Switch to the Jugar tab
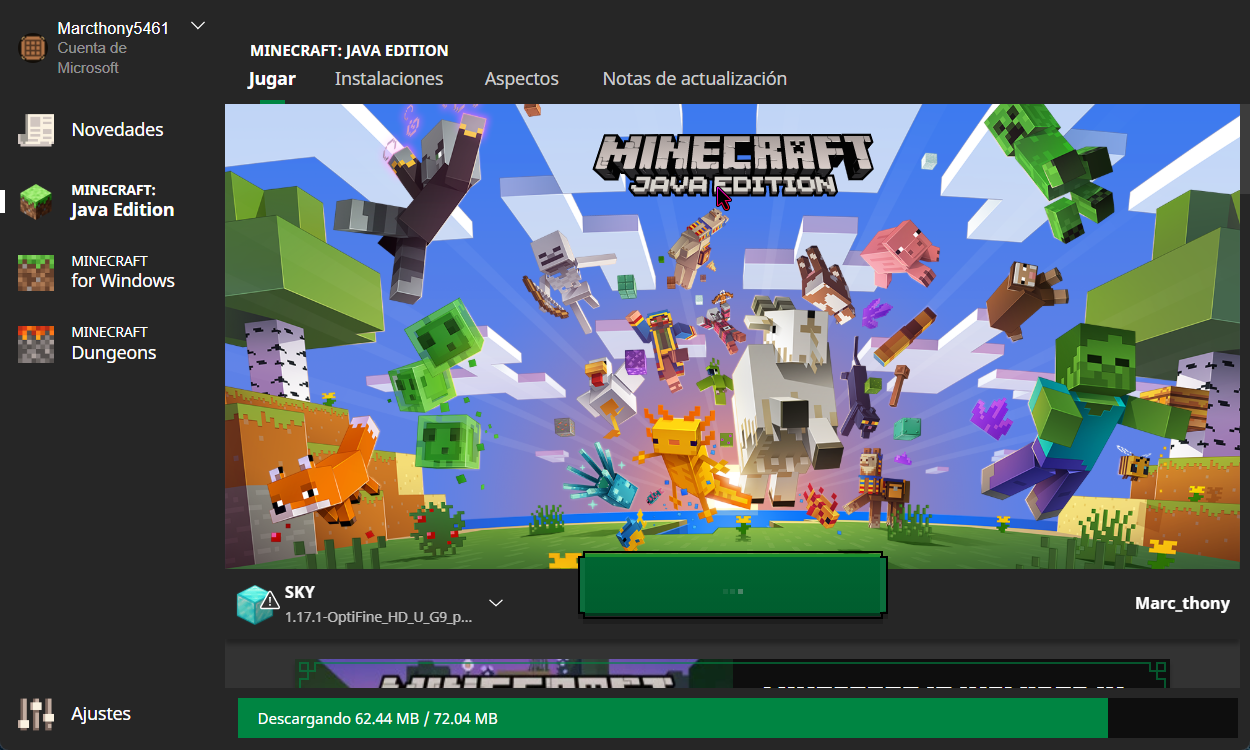Viewport: 1250px width, 750px height. tap(272, 78)
